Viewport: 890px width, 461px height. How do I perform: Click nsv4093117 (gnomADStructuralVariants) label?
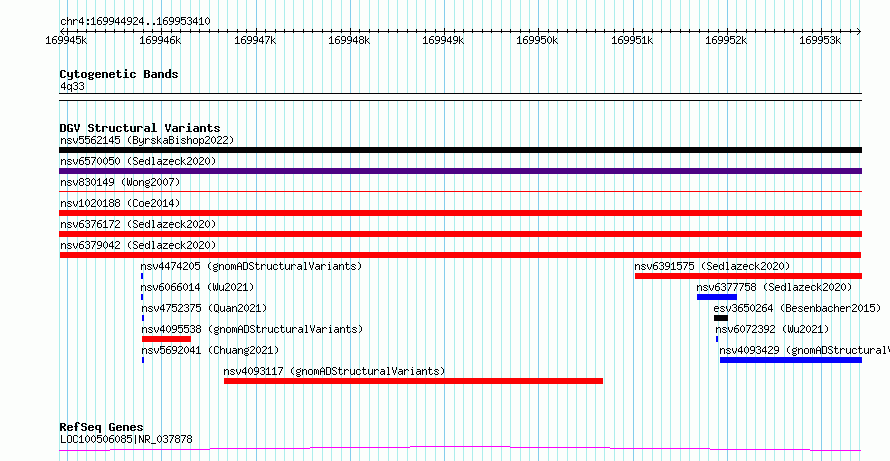coord(334,371)
